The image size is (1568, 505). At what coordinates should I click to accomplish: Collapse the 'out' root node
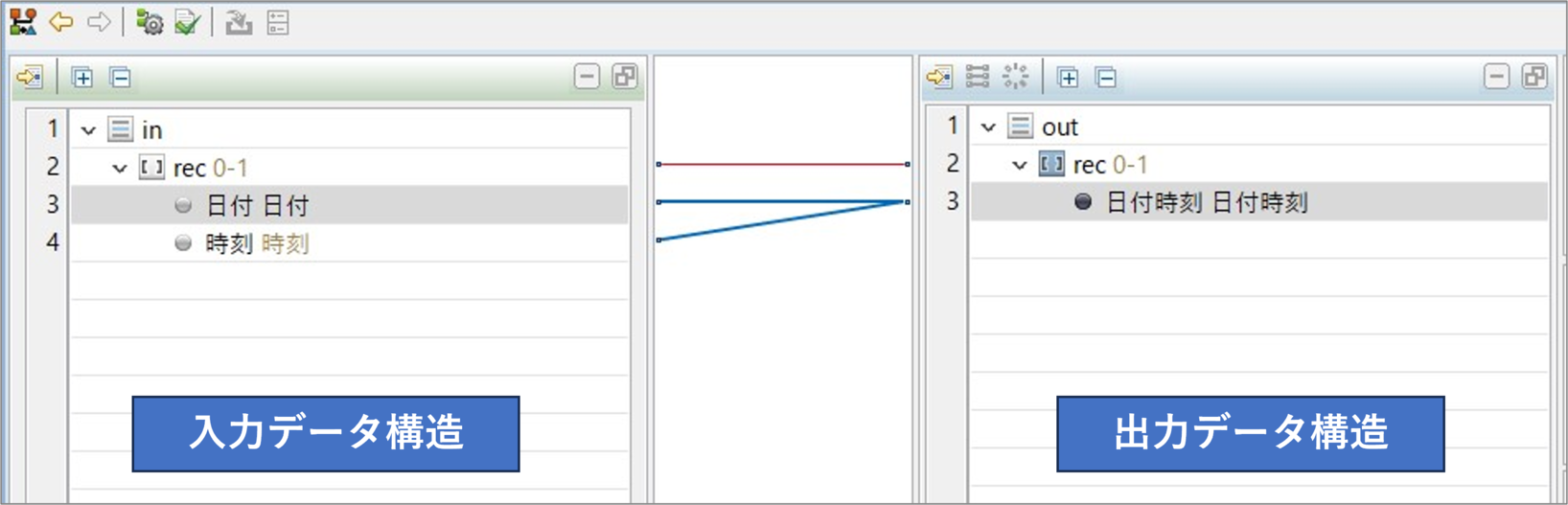(x=988, y=126)
